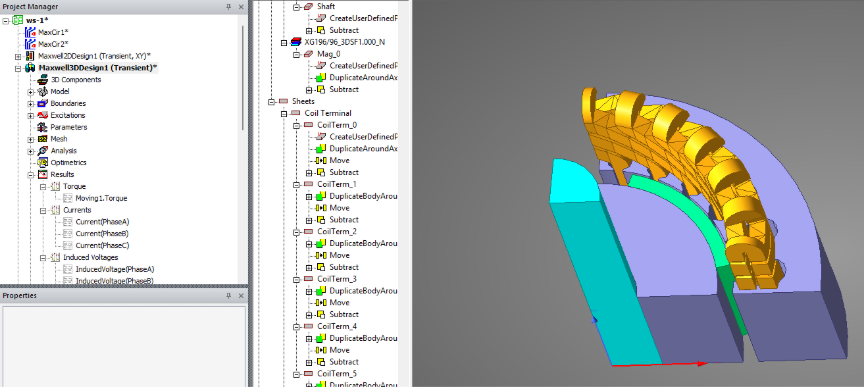Expand the Maxwell2DDesign1 design node

pos(18,56)
